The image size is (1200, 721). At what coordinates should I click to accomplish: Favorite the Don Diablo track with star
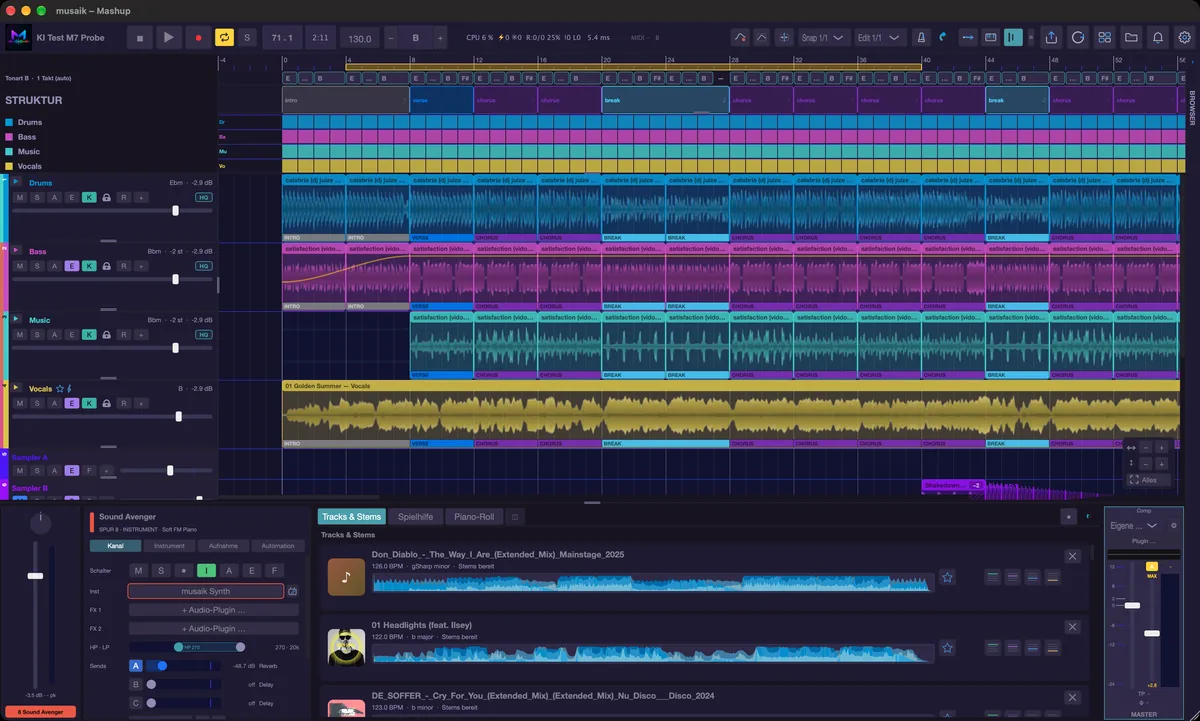point(948,577)
